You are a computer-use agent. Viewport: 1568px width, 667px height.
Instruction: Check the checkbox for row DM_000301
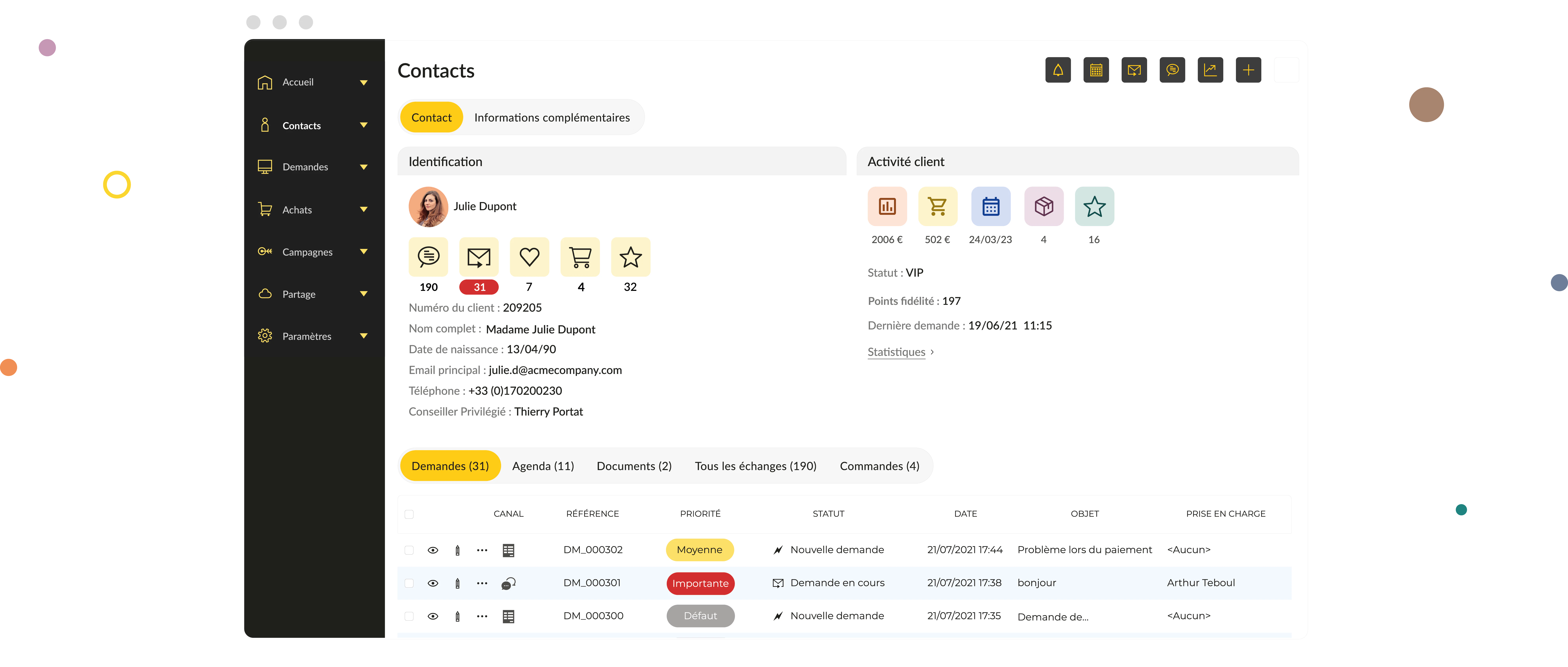pyautogui.click(x=409, y=583)
